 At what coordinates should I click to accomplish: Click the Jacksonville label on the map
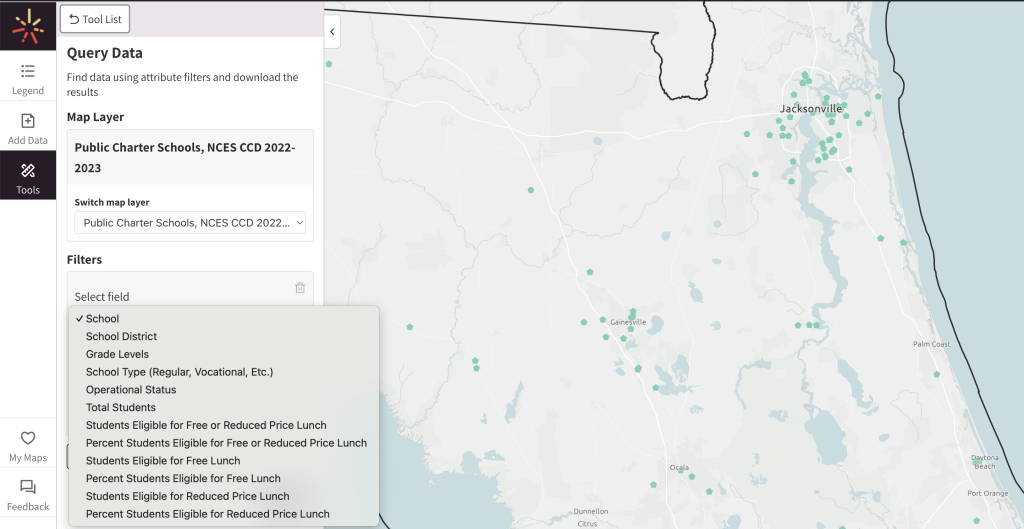coord(811,108)
